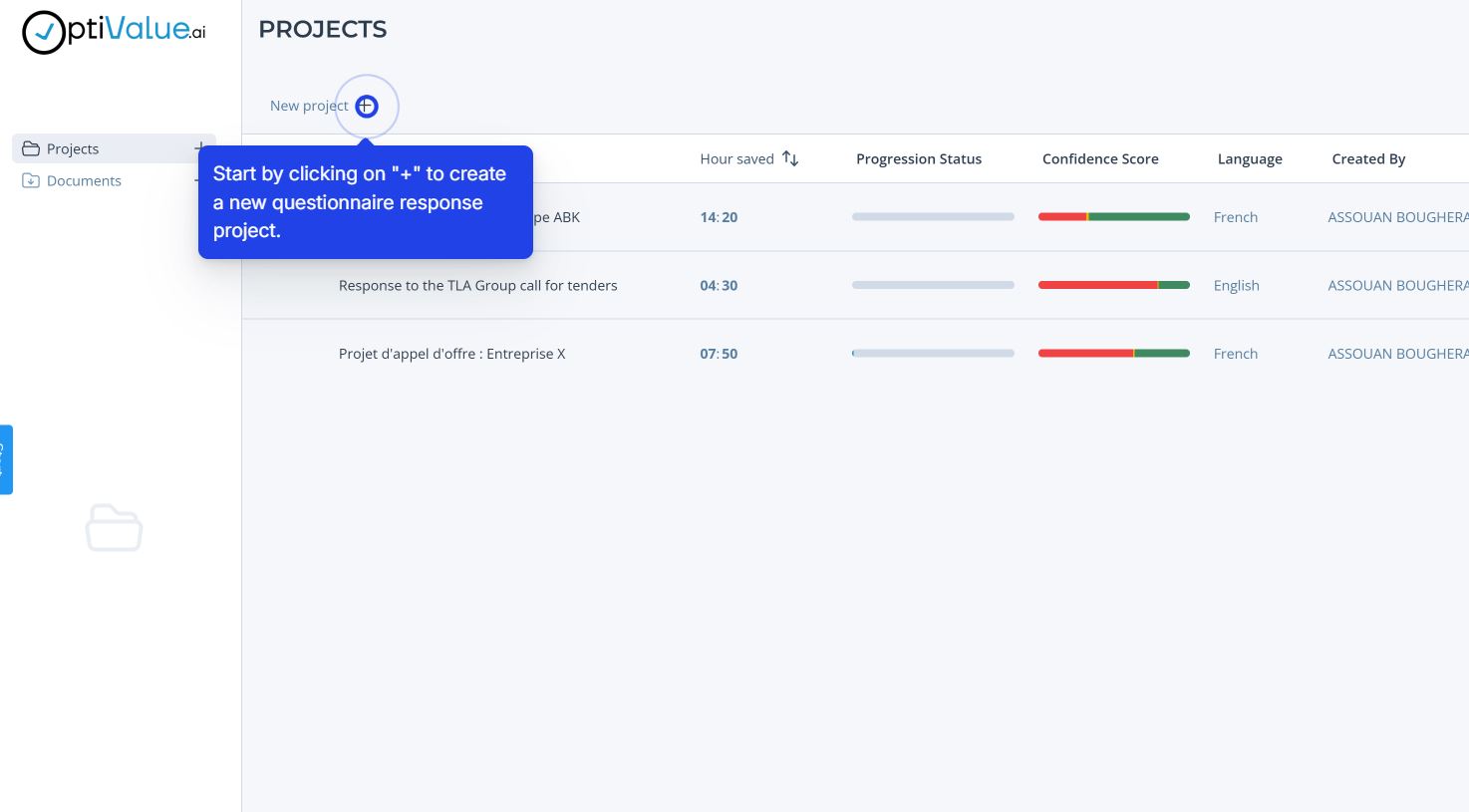Click the French cell in the 14:20 row

[x=1236, y=217]
